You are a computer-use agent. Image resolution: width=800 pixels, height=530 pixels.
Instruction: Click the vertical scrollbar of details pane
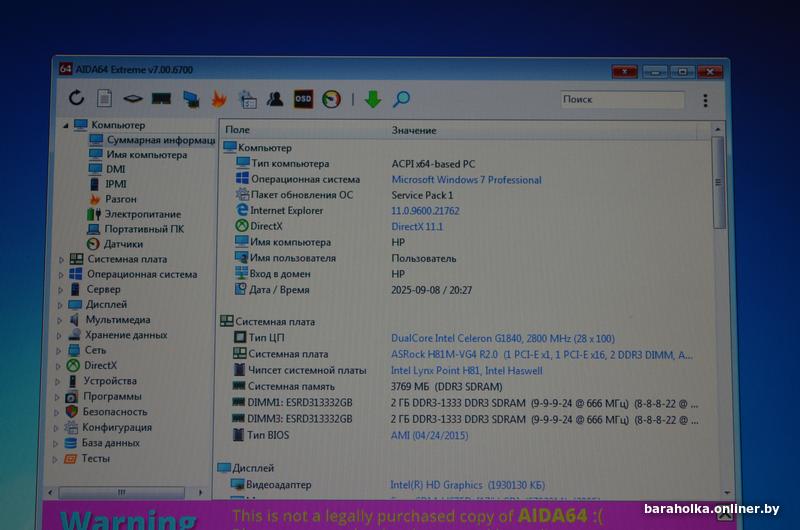[x=717, y=300]
